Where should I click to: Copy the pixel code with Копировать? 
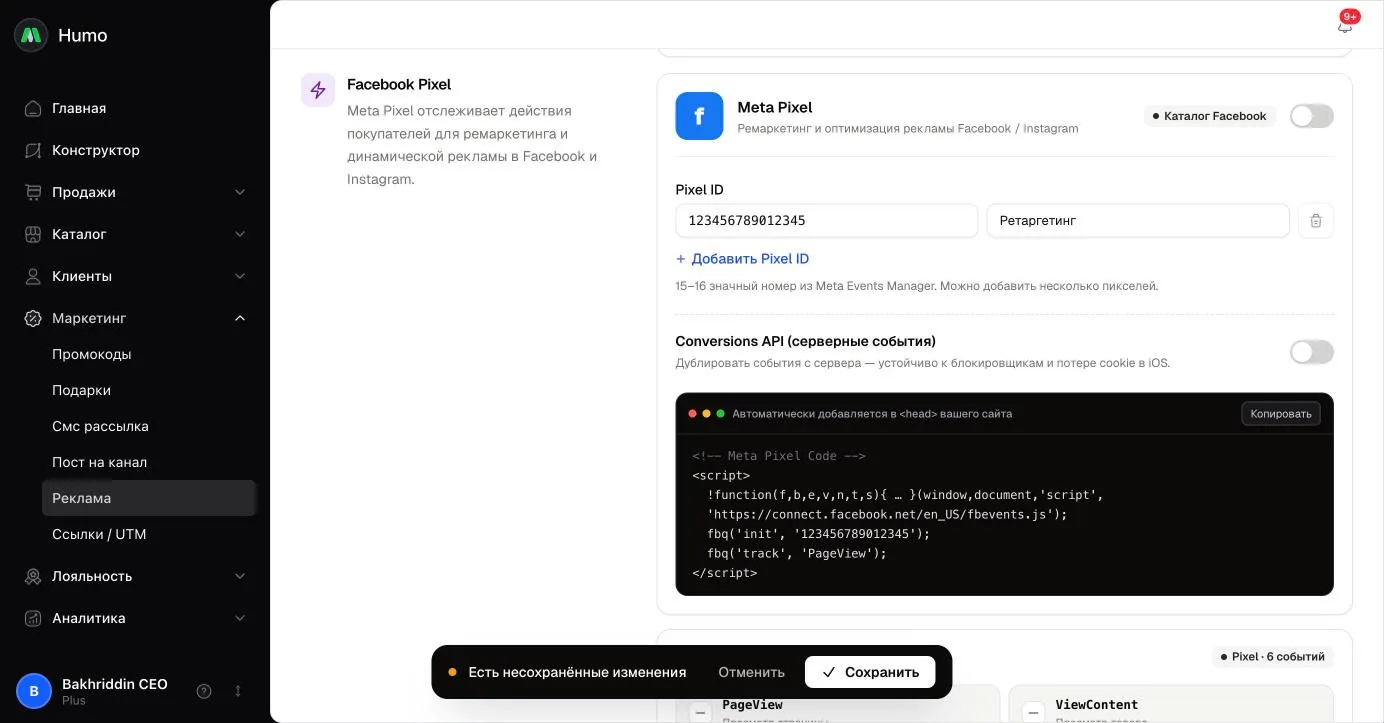[x=1281, y=414]
